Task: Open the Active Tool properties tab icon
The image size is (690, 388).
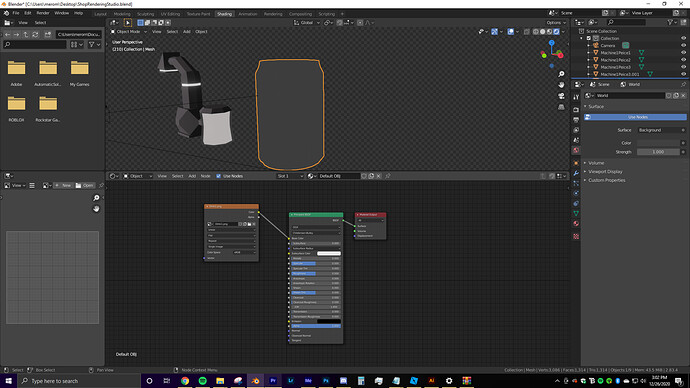Action: tap(576, 97)
